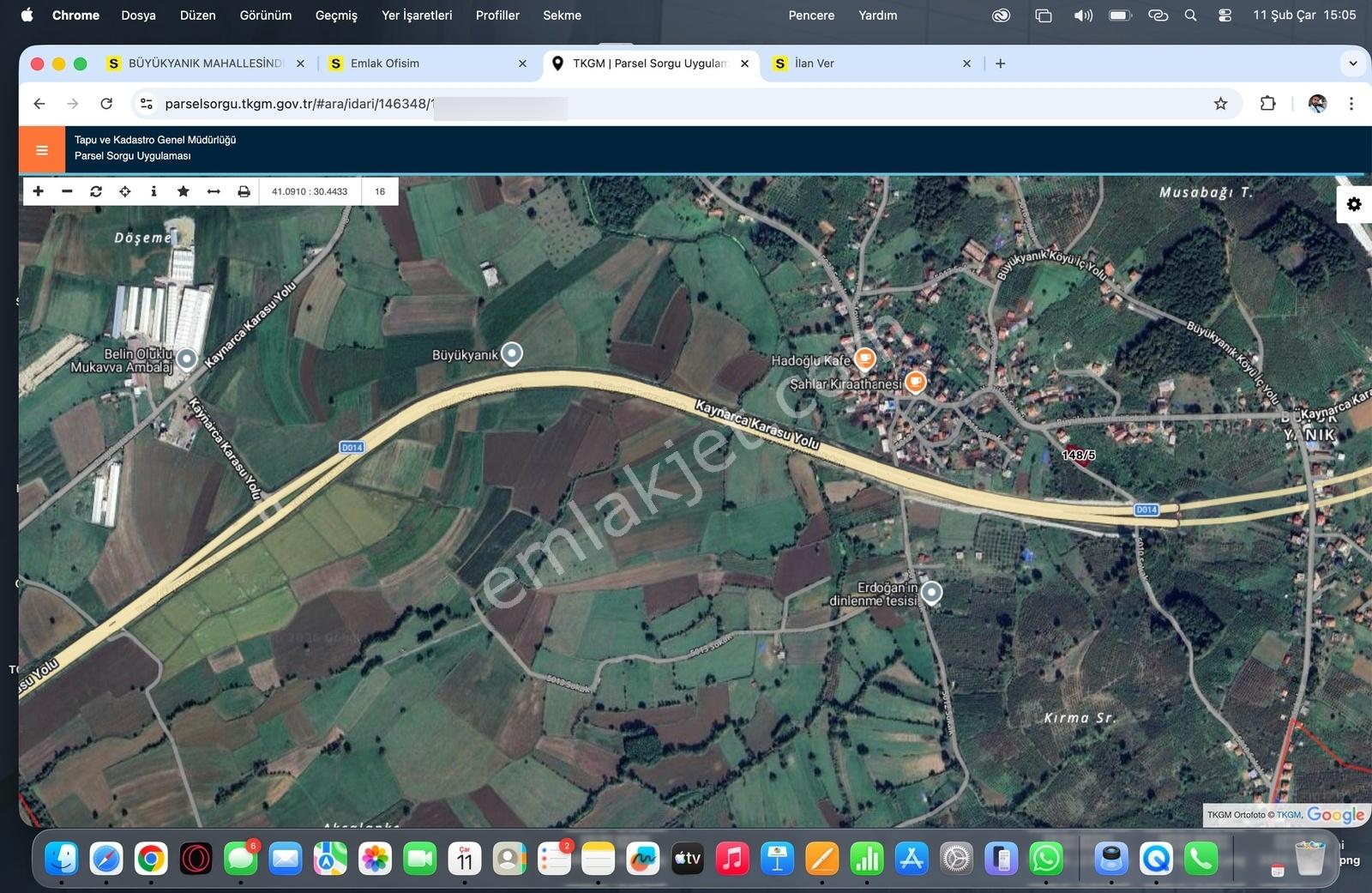Open macOS Control Center icon

[1225, 15]
